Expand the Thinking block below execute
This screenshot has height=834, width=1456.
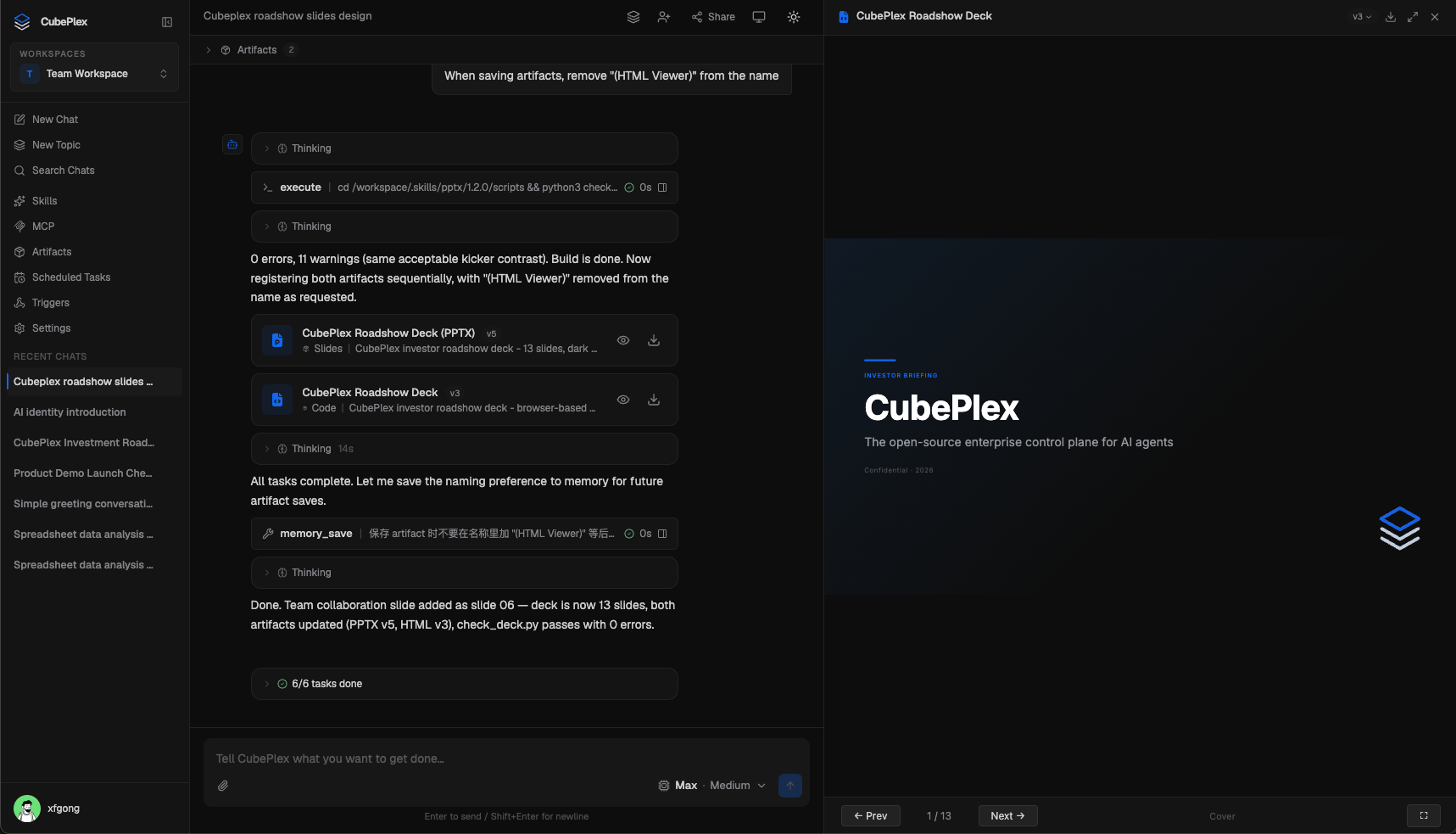pyautogui.click(x=465, y=227)
